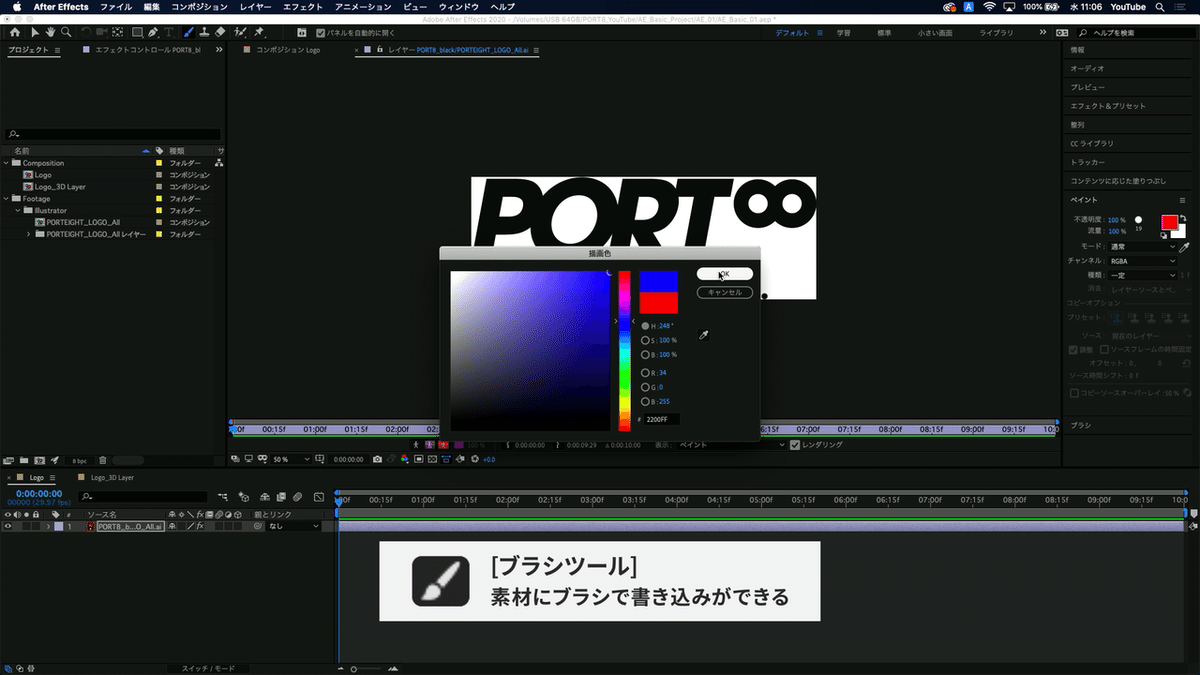Toggle the レンダリング checkbox

point(795,444)
